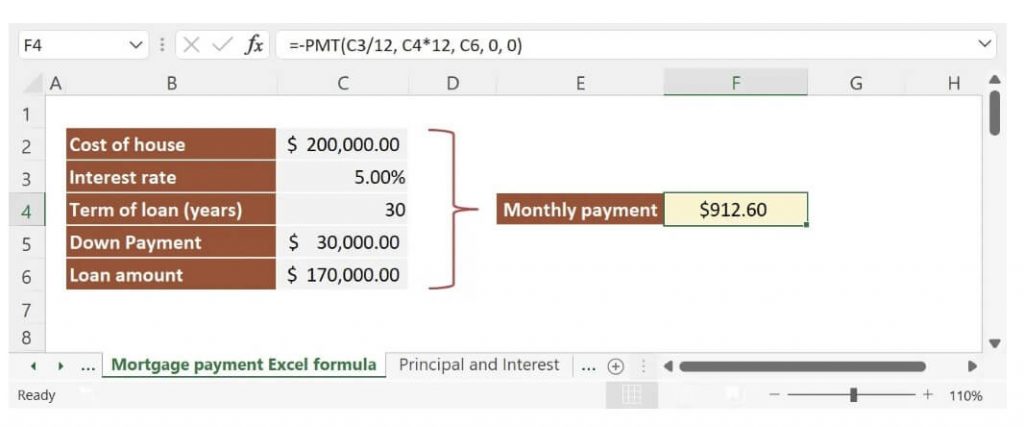1024x427 pixels.
Task: Open the Name Box dropdown arrow
Action: coord(136,45)
